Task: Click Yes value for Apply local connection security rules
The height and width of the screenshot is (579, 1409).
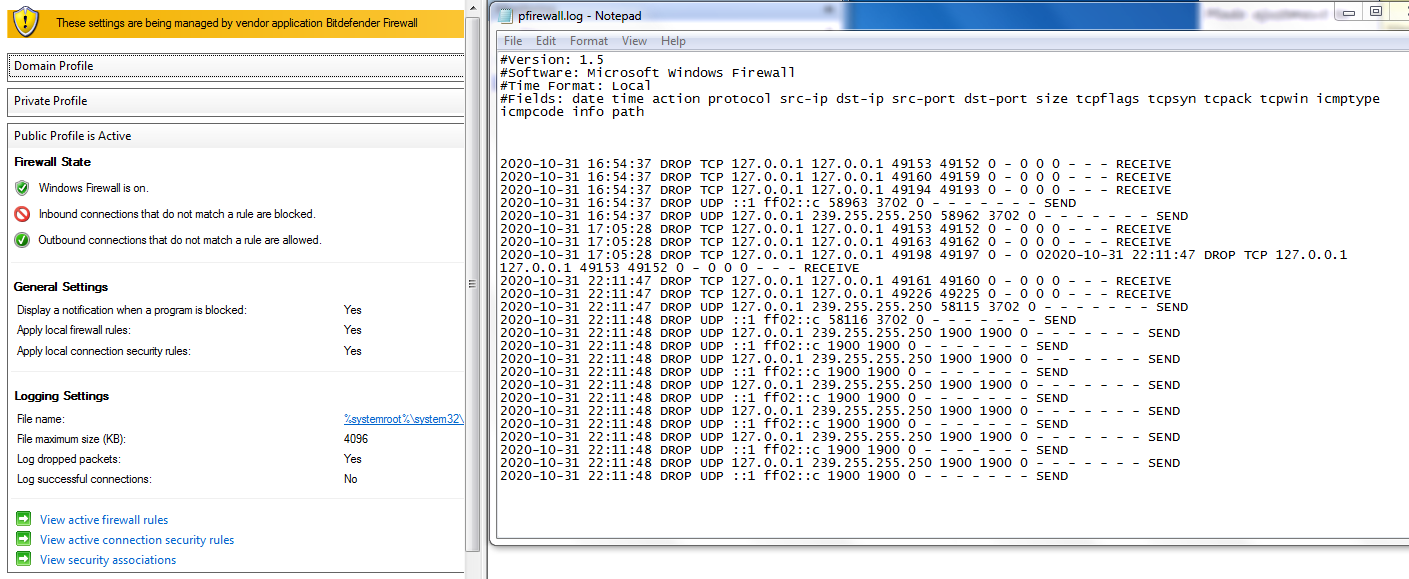Action: (x=352, y=351)
